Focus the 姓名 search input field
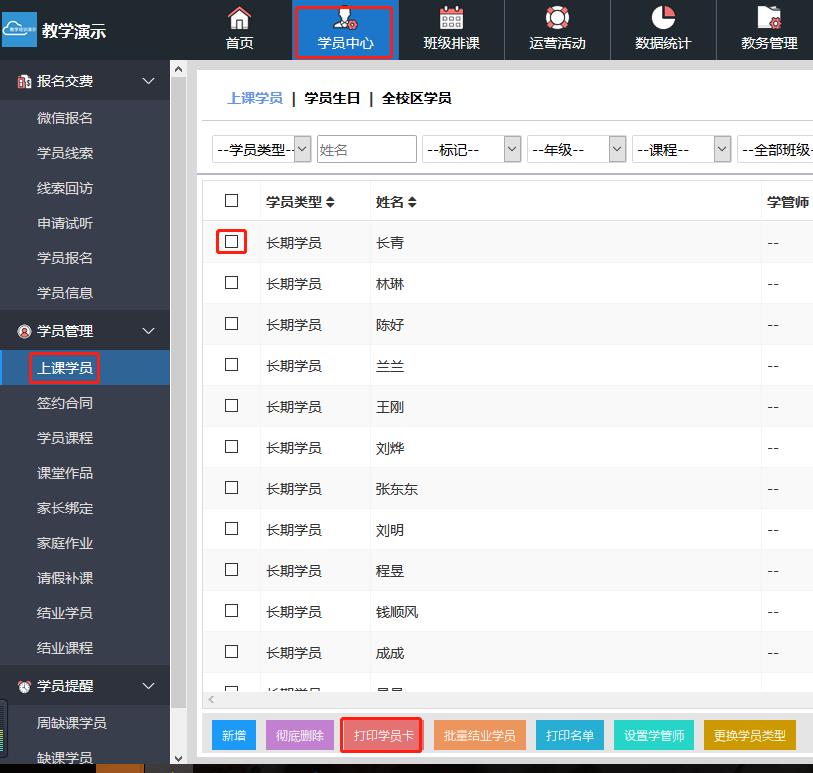Screen dimensions: 813x773 366,149
